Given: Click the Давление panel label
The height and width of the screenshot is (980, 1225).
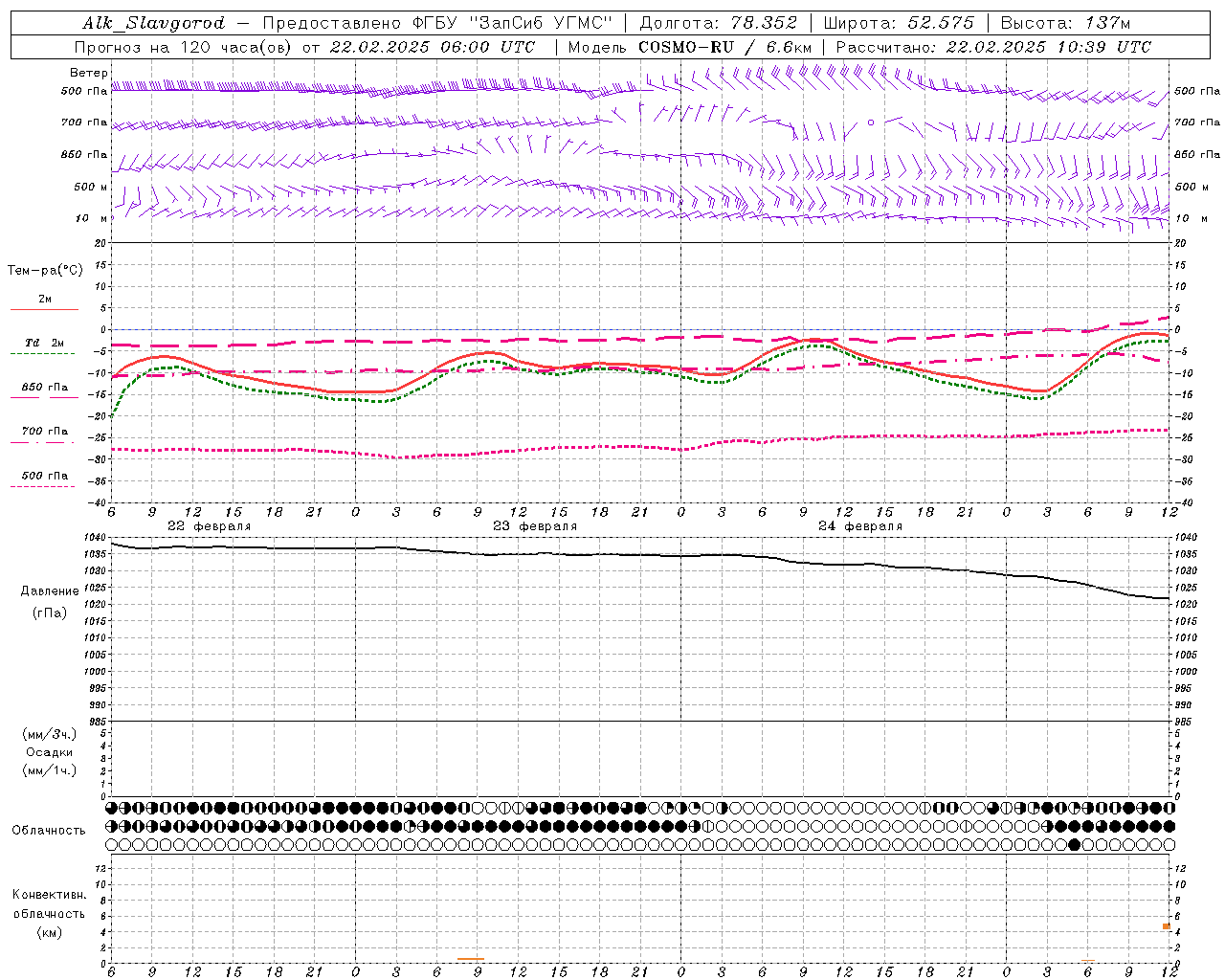Looking at the screenshot, I should pos(50,591).
